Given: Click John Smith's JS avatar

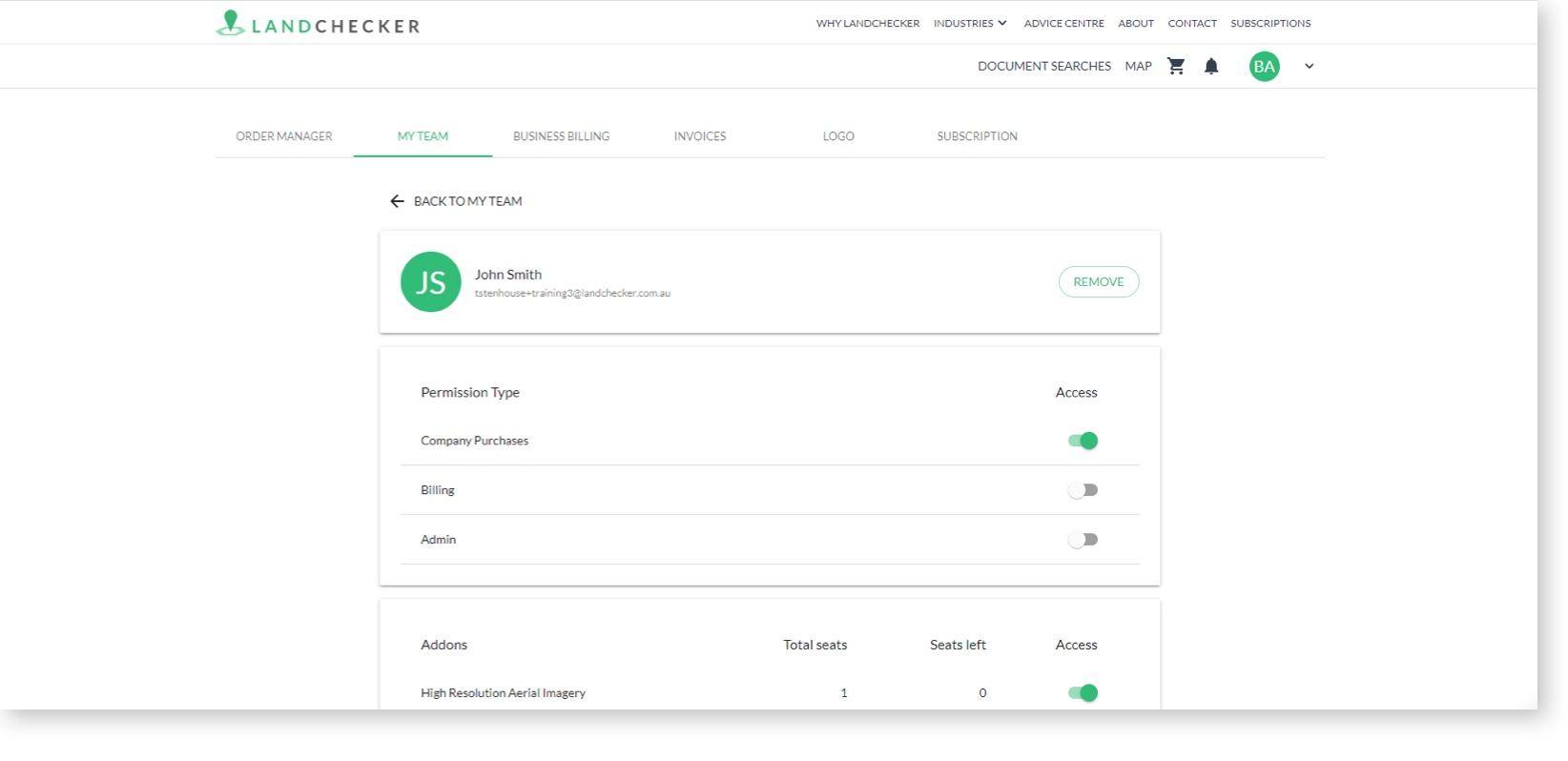Looking at the screenshot, I should 431,281.
